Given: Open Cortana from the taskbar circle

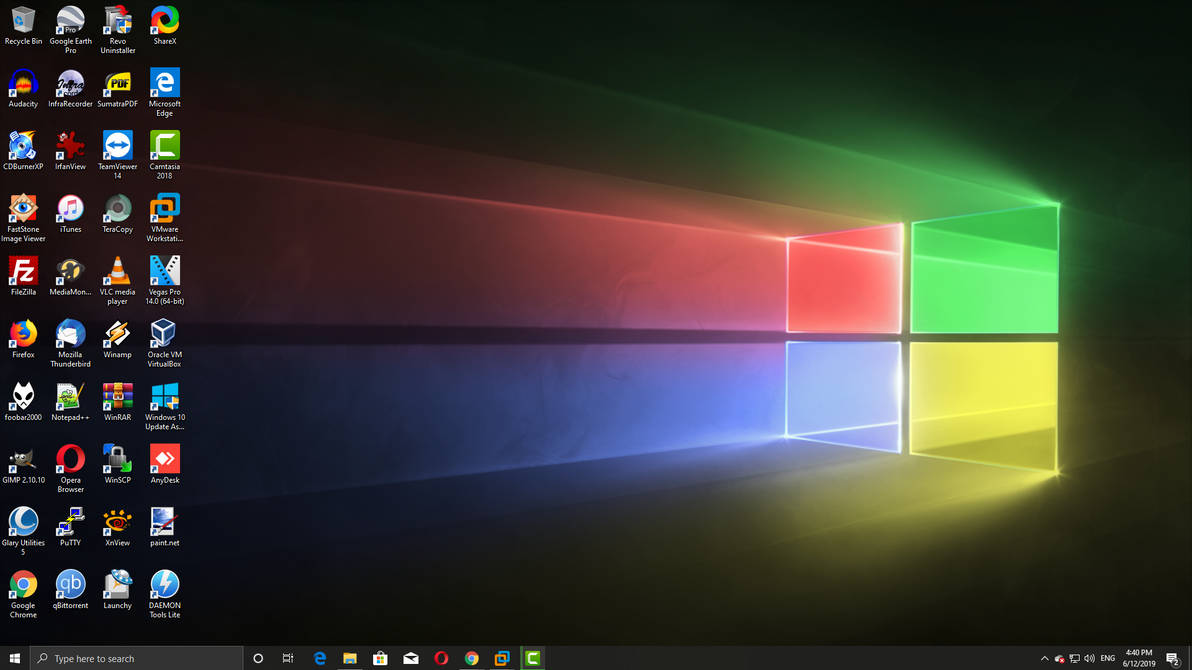Looking at the screenshot, I should tap(258, 659).
